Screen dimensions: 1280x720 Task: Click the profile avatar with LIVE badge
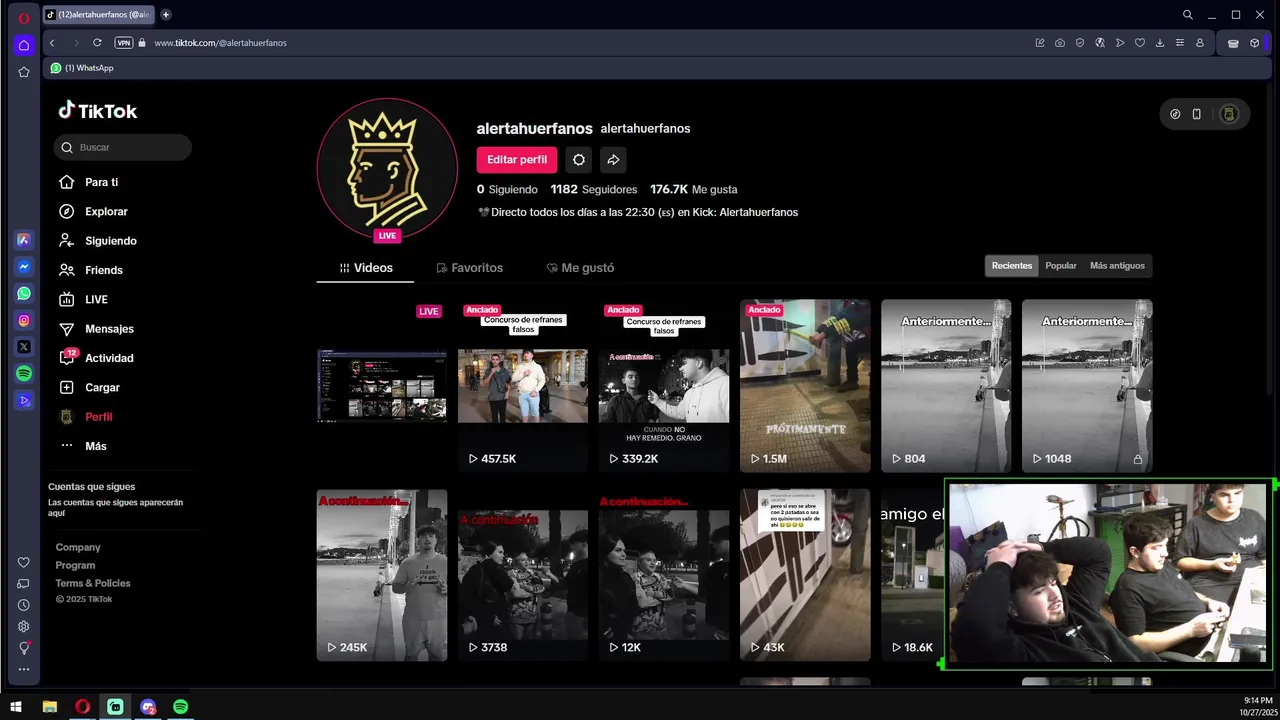[387, 169]
